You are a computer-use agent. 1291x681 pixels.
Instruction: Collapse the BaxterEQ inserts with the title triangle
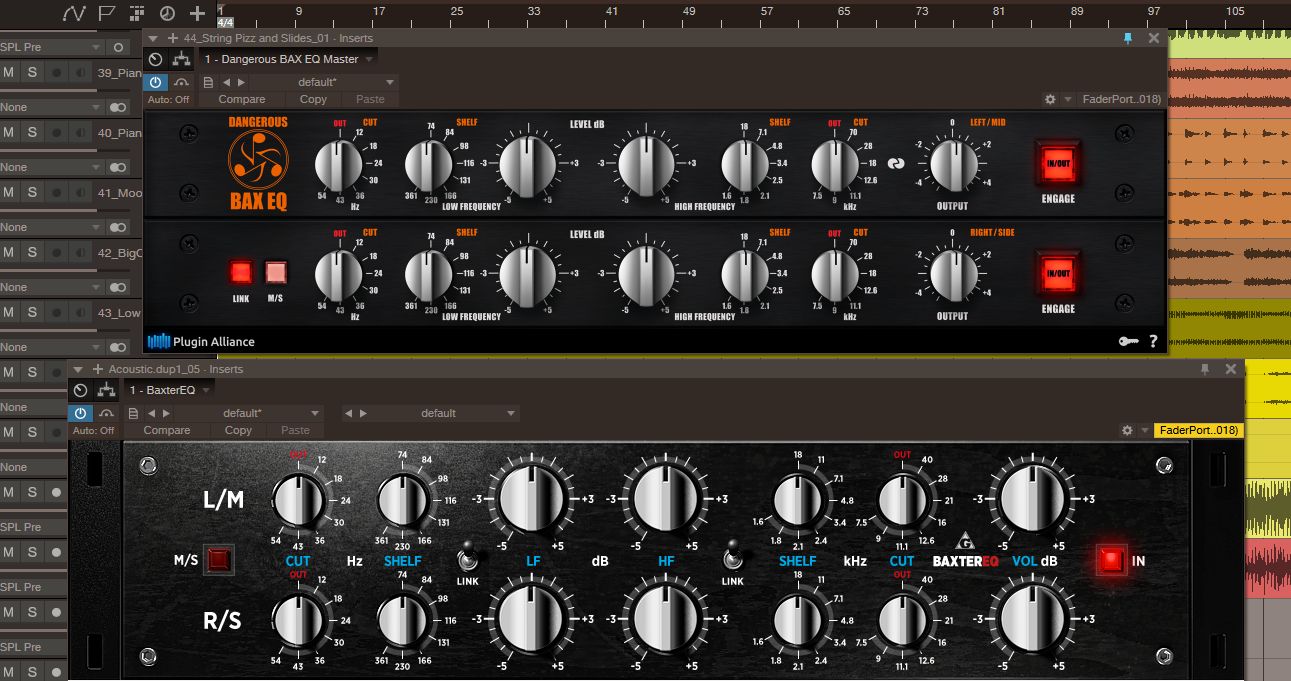78,369
